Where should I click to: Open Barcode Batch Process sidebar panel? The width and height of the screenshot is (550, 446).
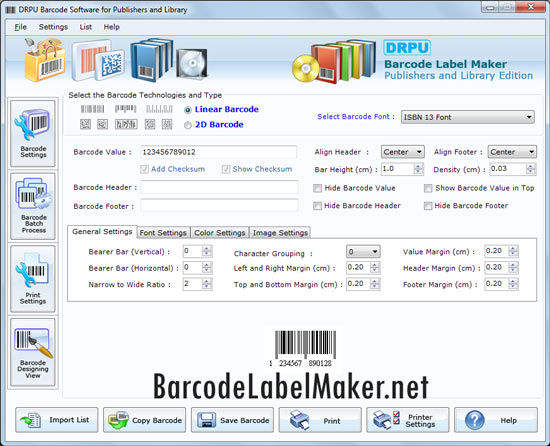point(33,206)
